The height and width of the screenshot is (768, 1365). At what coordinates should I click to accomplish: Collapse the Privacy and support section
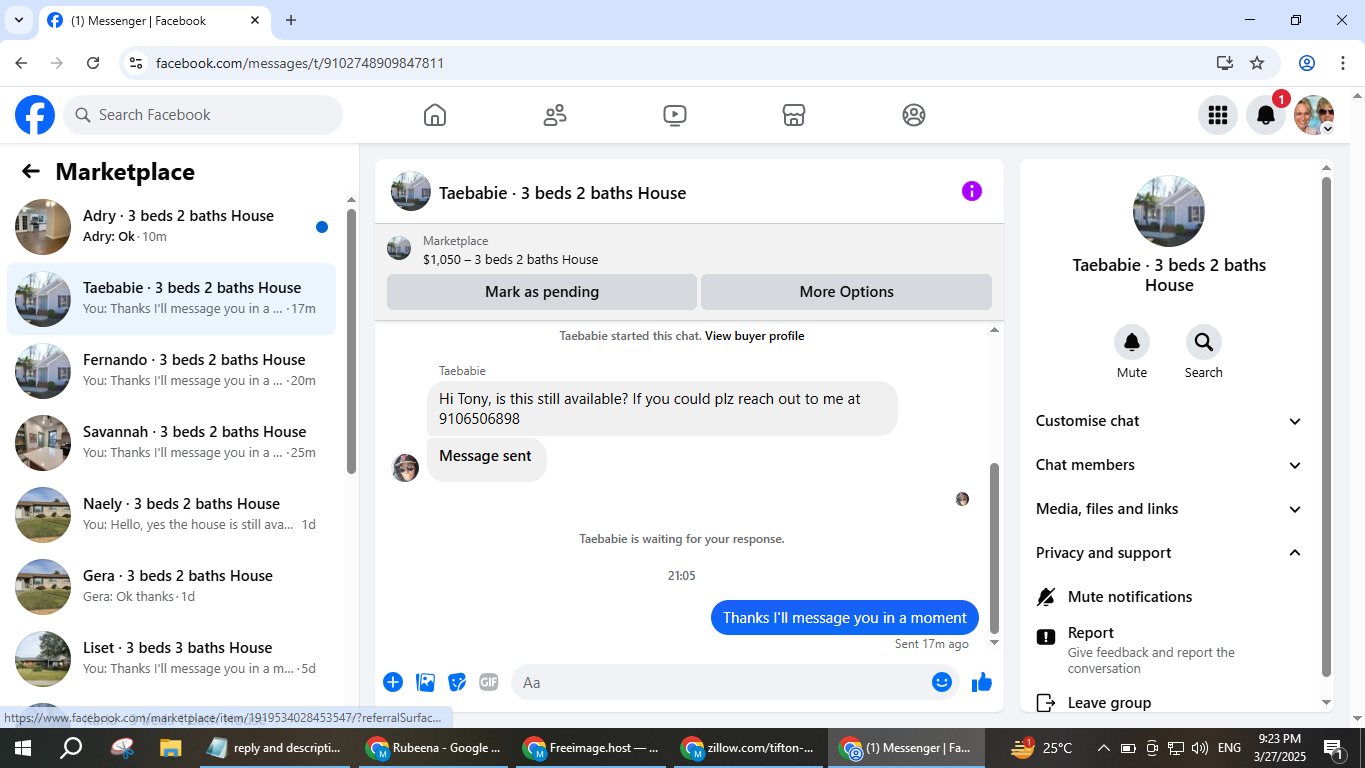click(x=1169, y=553)
